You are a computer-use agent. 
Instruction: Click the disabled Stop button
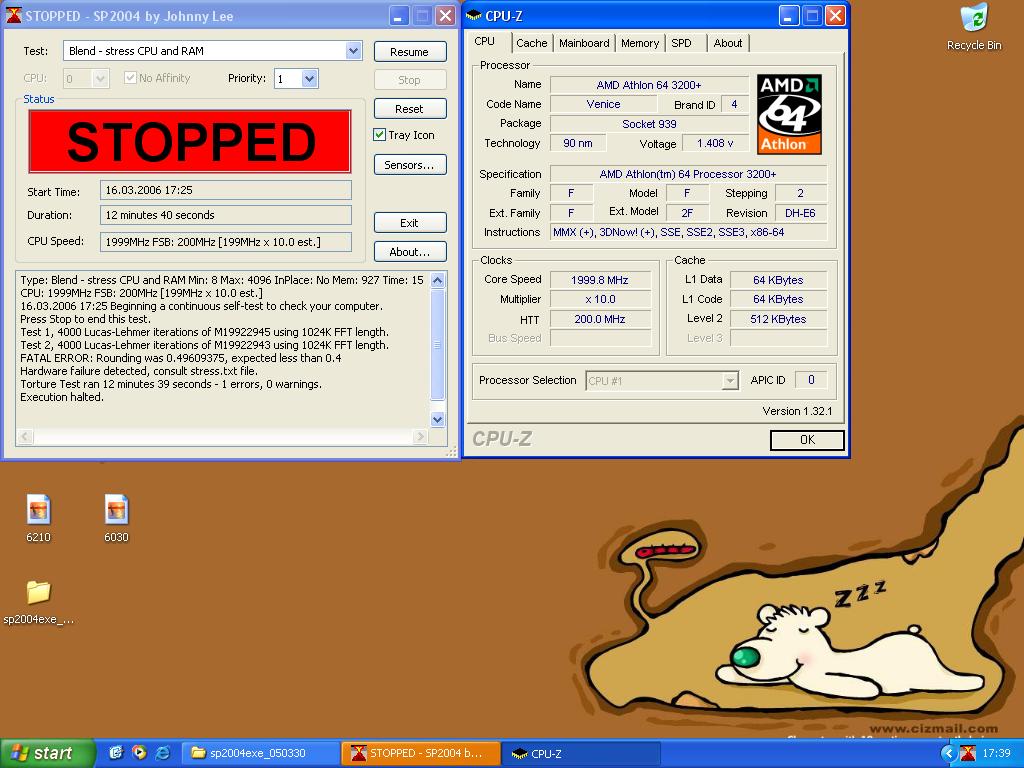tap(409, 80)
